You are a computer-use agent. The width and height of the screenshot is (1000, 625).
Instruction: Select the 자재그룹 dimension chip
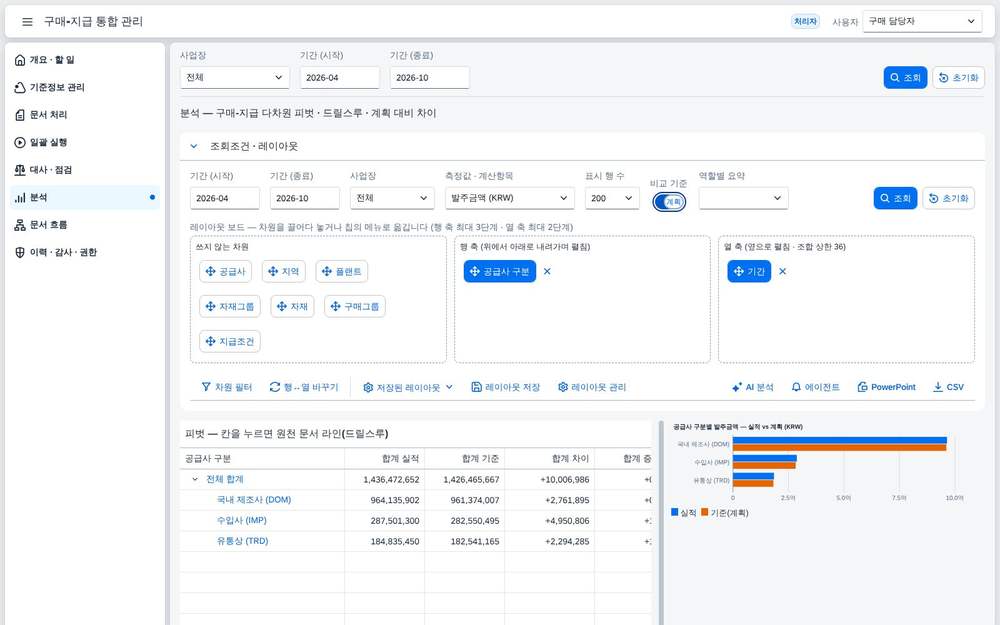[x=230, y=307]
